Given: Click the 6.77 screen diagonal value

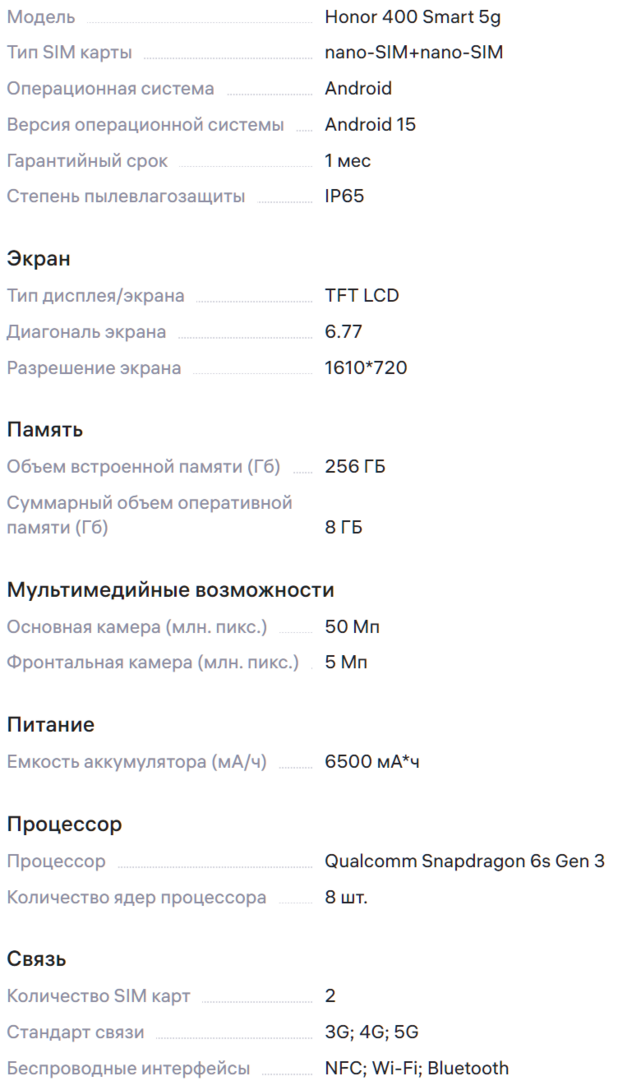Looking at the screenshot, I should coord(343,332).
